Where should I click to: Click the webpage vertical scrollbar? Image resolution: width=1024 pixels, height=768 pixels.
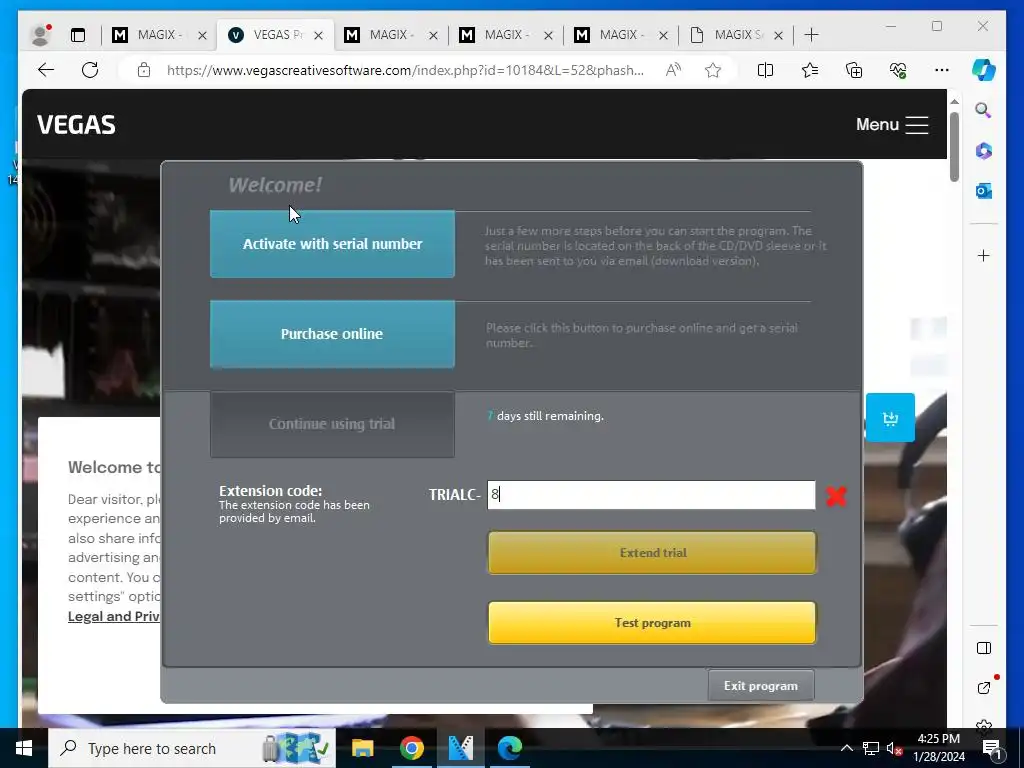tap(954, 147)
